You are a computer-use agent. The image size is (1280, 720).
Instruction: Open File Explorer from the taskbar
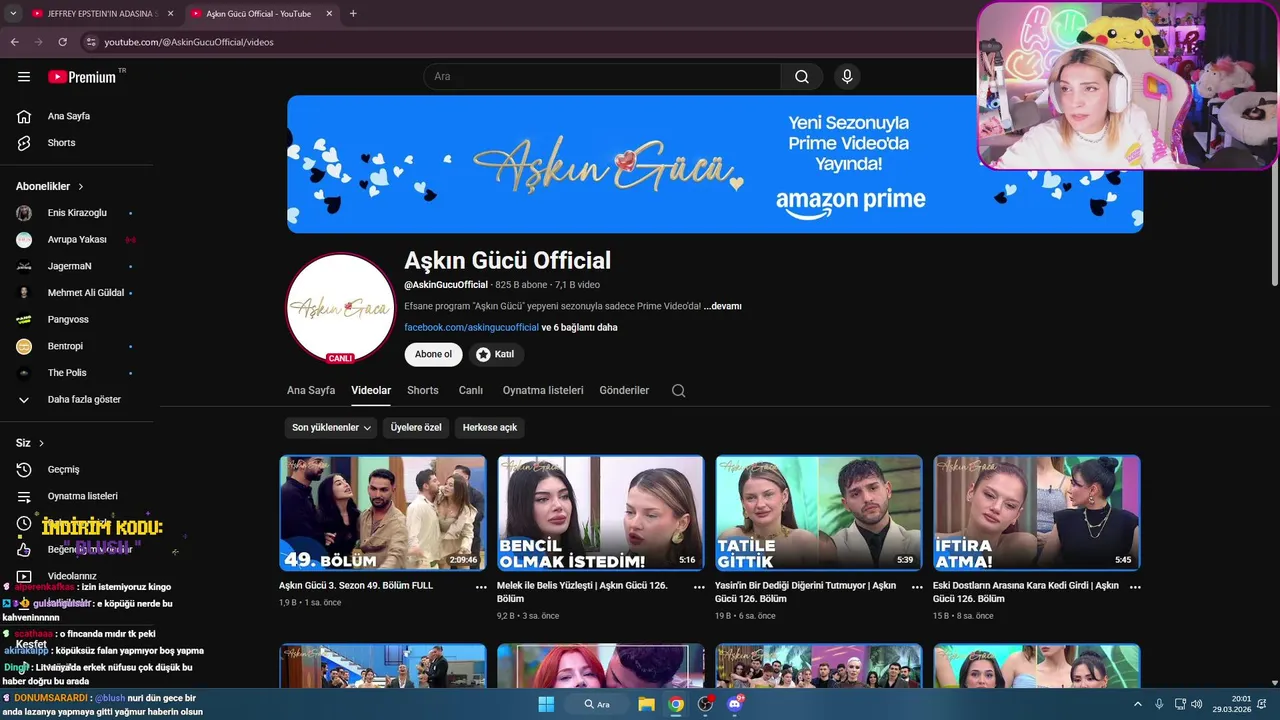click(x=647, y=704)
